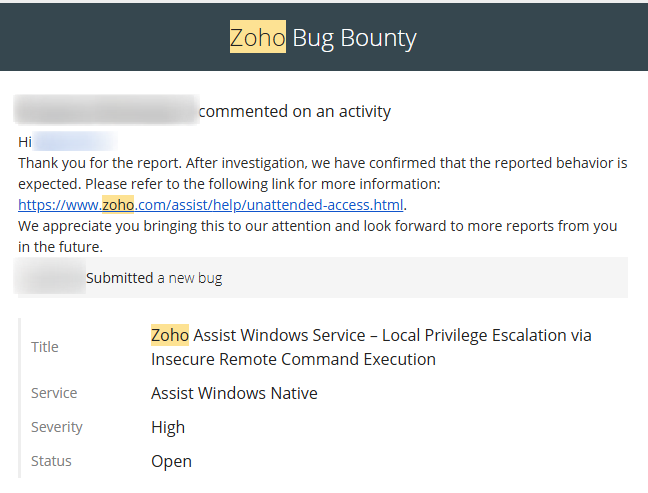
Task: Click the blurred commenter name at top
Action: point(105,110)
